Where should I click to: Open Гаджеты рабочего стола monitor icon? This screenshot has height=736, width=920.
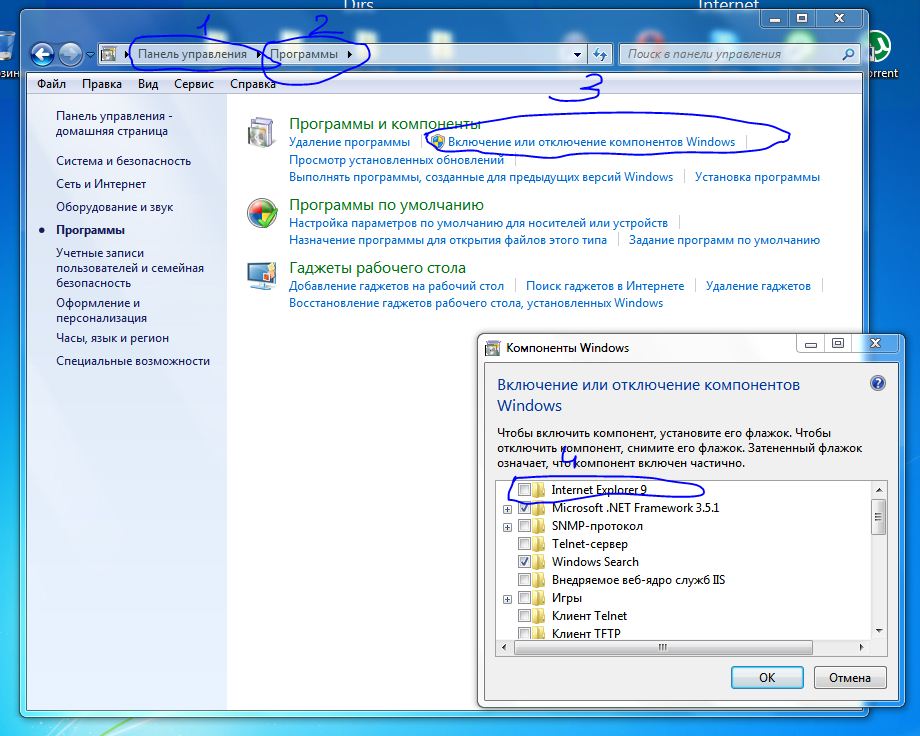pyautogui.click(x=262, y=275)
